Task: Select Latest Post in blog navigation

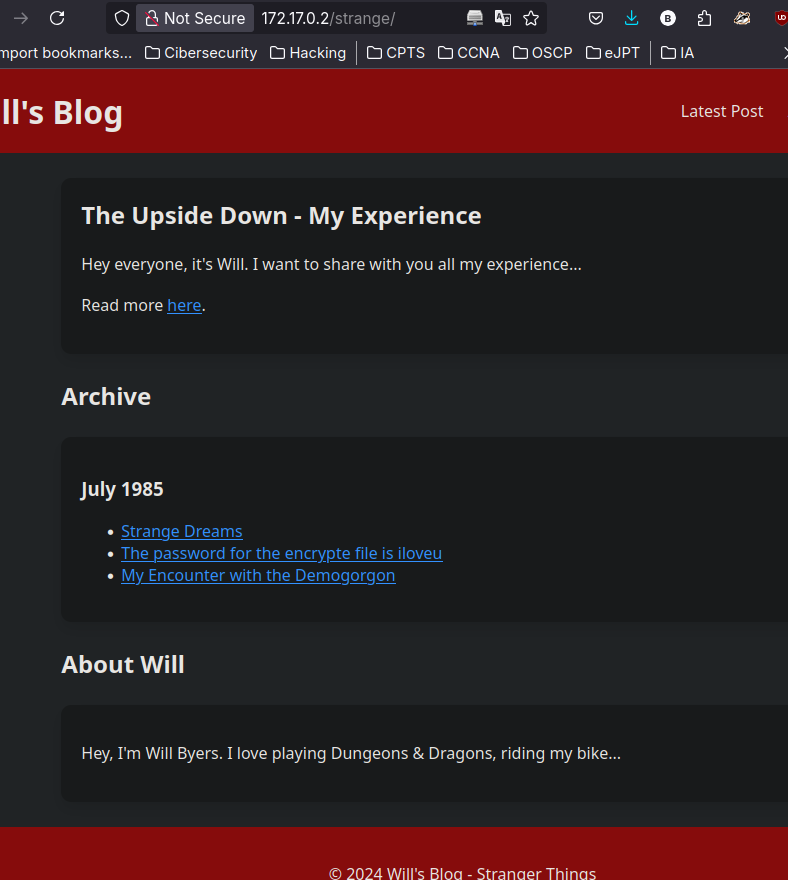Action: pyautogui.click(x=721, y=111)
